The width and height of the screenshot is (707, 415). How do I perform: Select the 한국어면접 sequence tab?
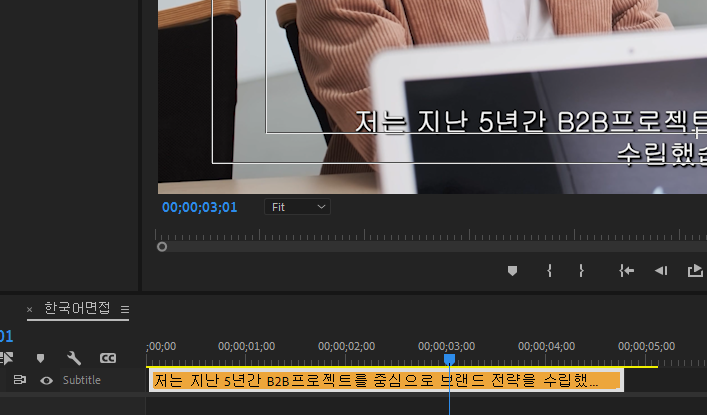77,309
